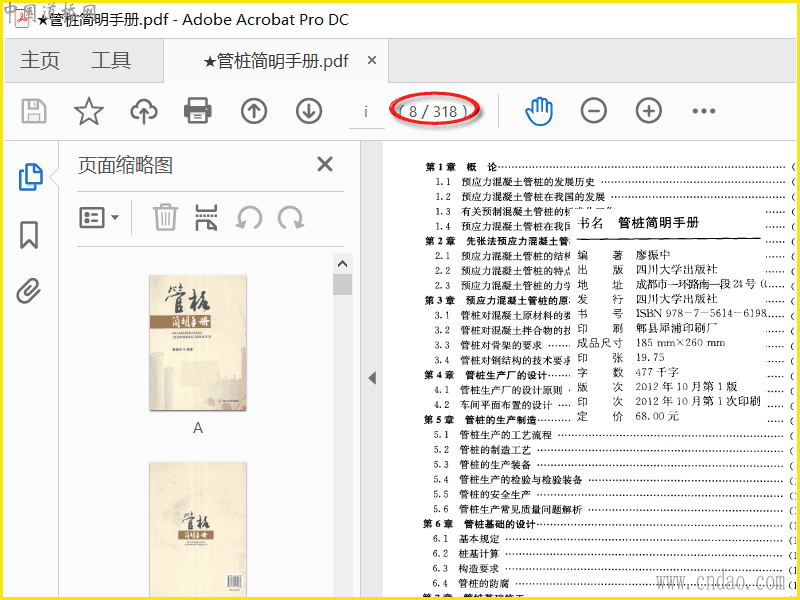This screenshot has width=800, height=600.
Task: Print the document with the printer icon
Action: pos(198,111)
